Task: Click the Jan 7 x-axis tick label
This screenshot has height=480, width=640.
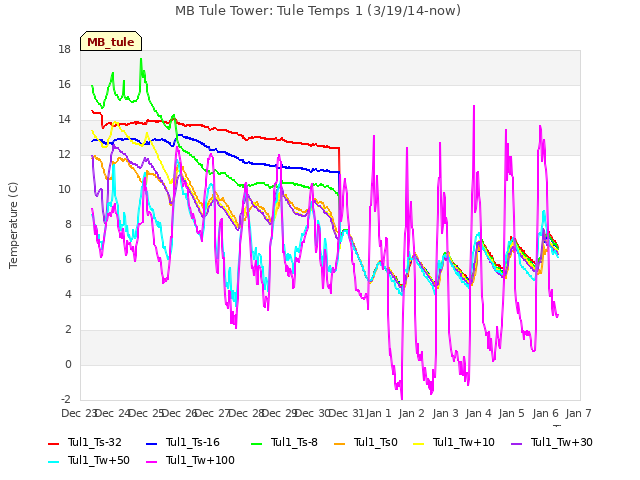Action: pos(578,413)
